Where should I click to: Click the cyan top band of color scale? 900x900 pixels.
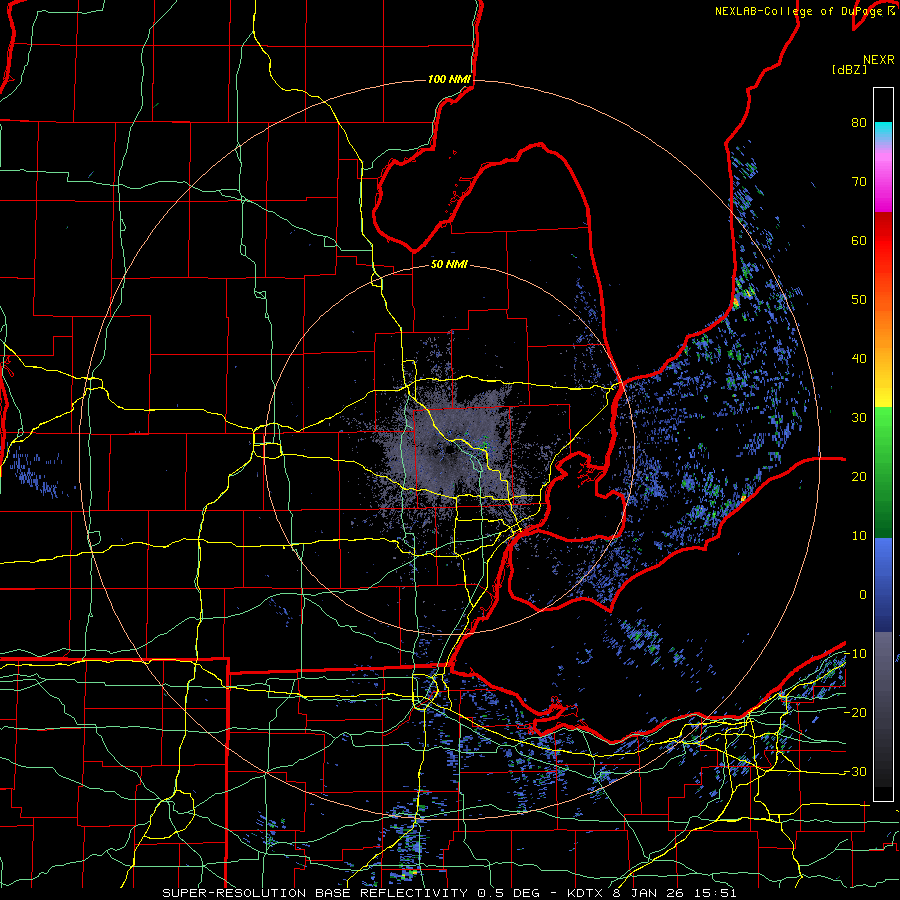[x=883, y=131]
